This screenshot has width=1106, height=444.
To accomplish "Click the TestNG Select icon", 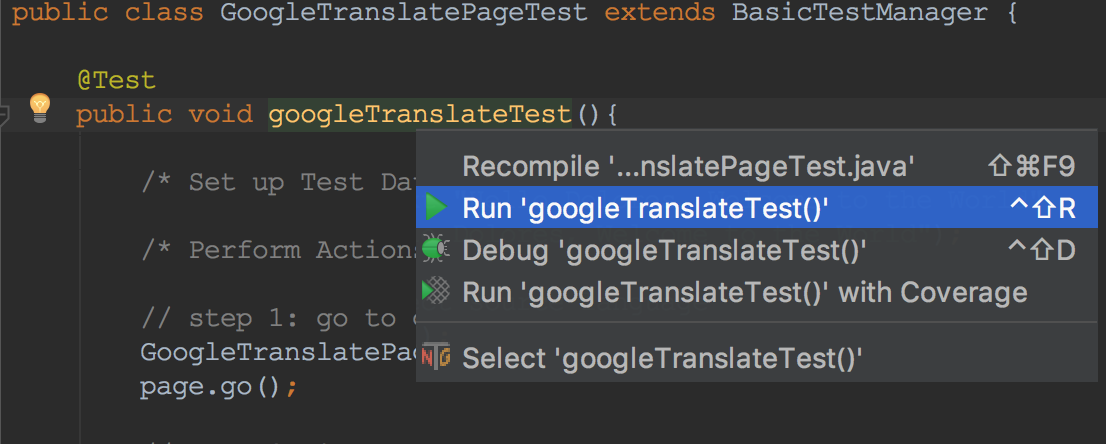I will 435,356.
